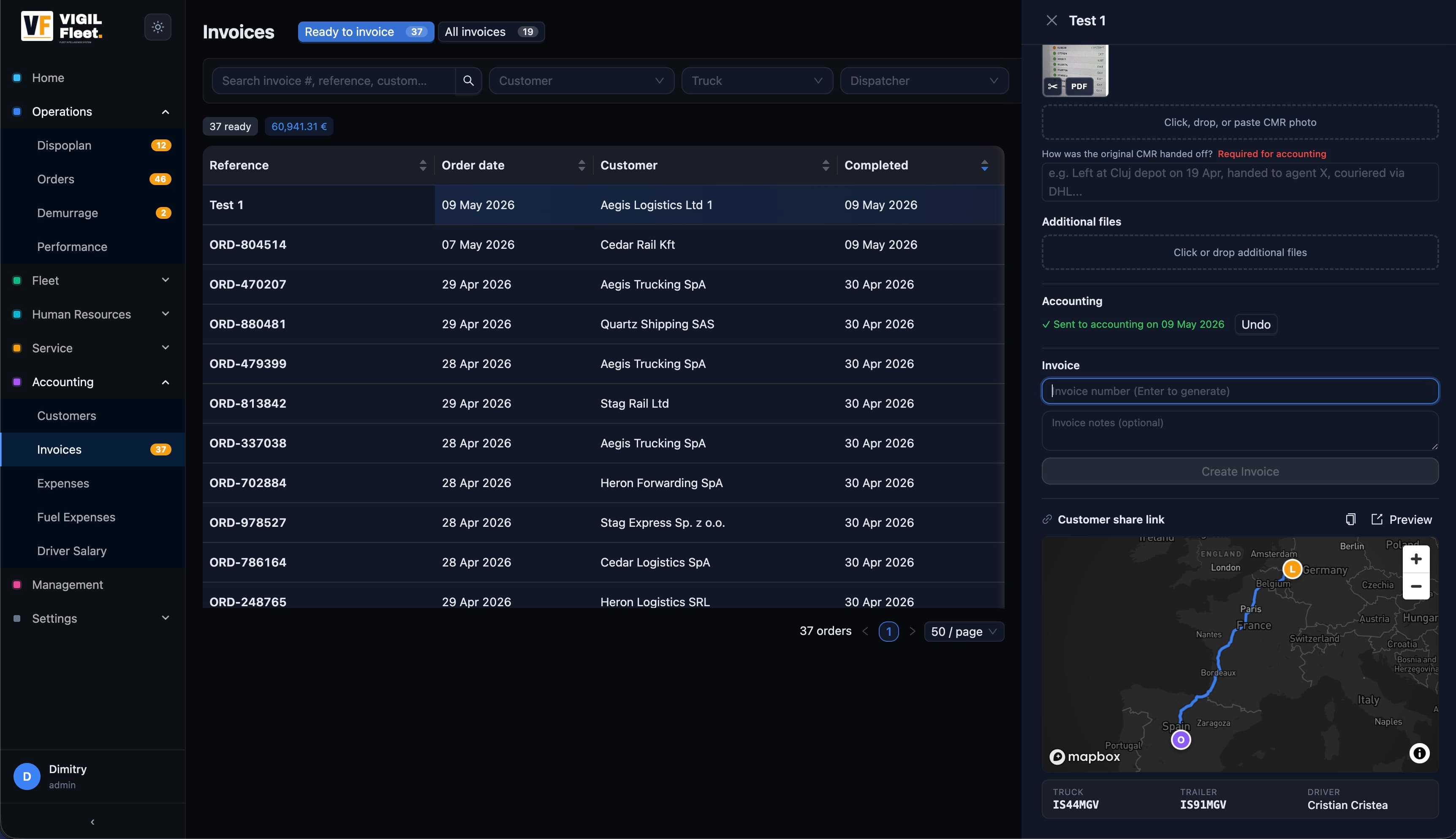
Task: Open the Truck filter dropdown
Action: click(758, 81)
